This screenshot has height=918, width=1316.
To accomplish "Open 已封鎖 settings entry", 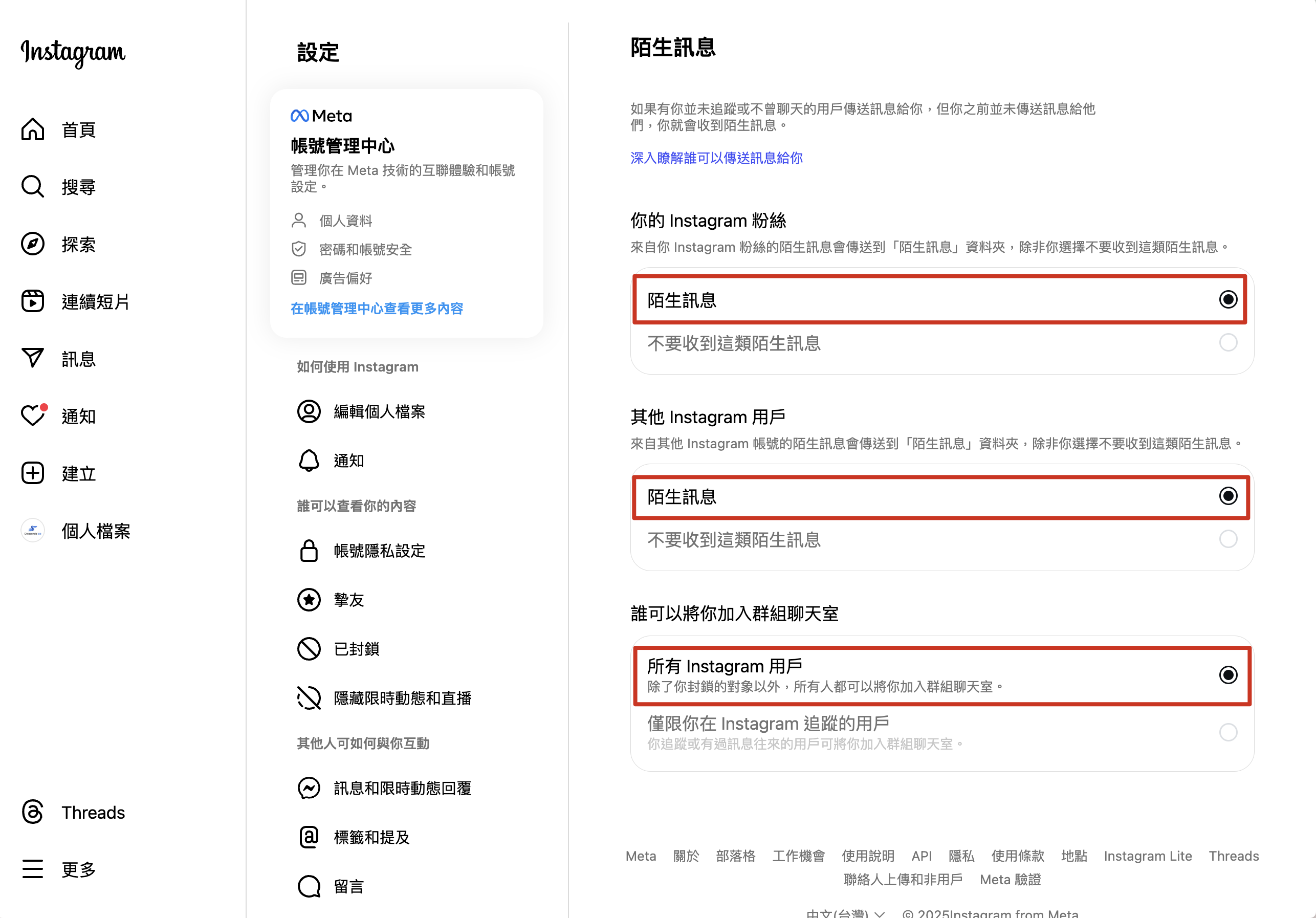I will pos(357,649).
